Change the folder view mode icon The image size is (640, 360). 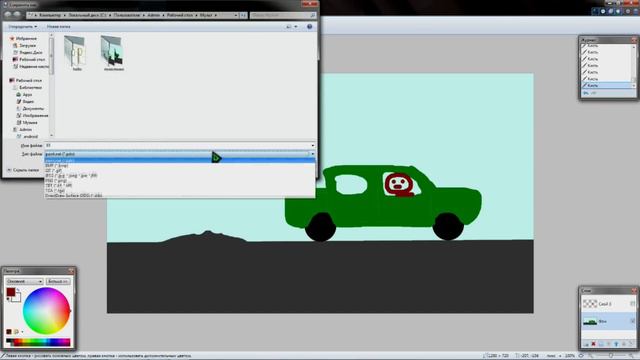289,27
